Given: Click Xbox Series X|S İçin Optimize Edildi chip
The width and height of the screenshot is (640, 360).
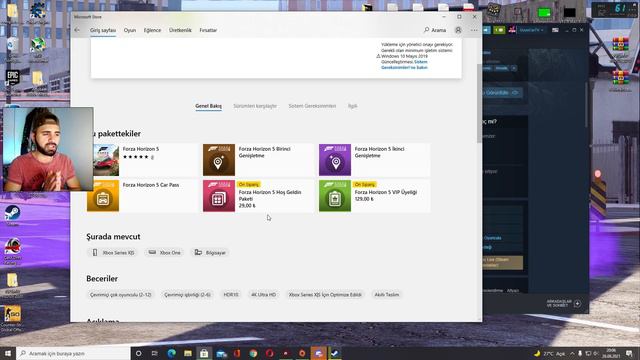Looking at the screenshot, I should tap(325, 295).
